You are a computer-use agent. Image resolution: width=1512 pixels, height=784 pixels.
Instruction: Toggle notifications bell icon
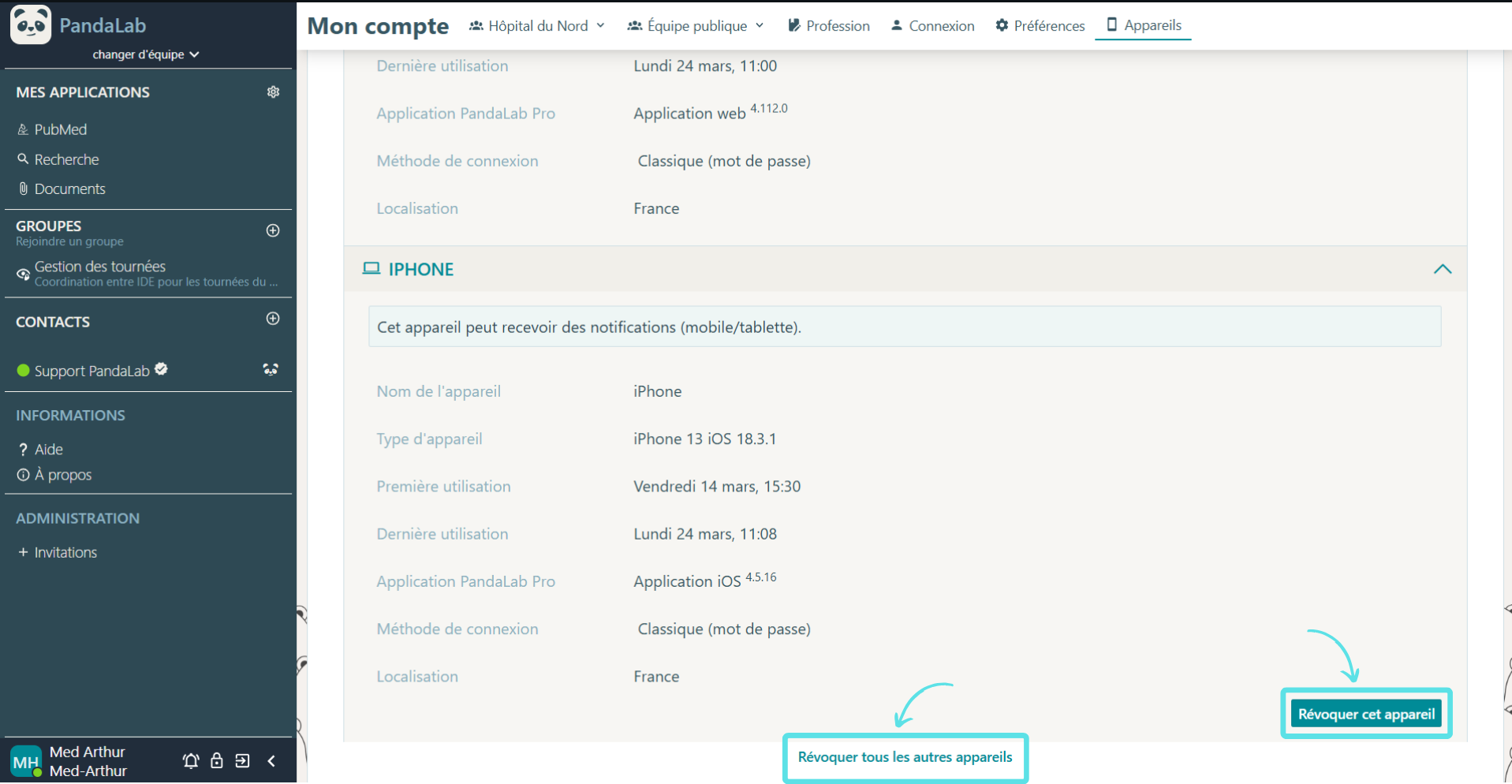[191, 761]
